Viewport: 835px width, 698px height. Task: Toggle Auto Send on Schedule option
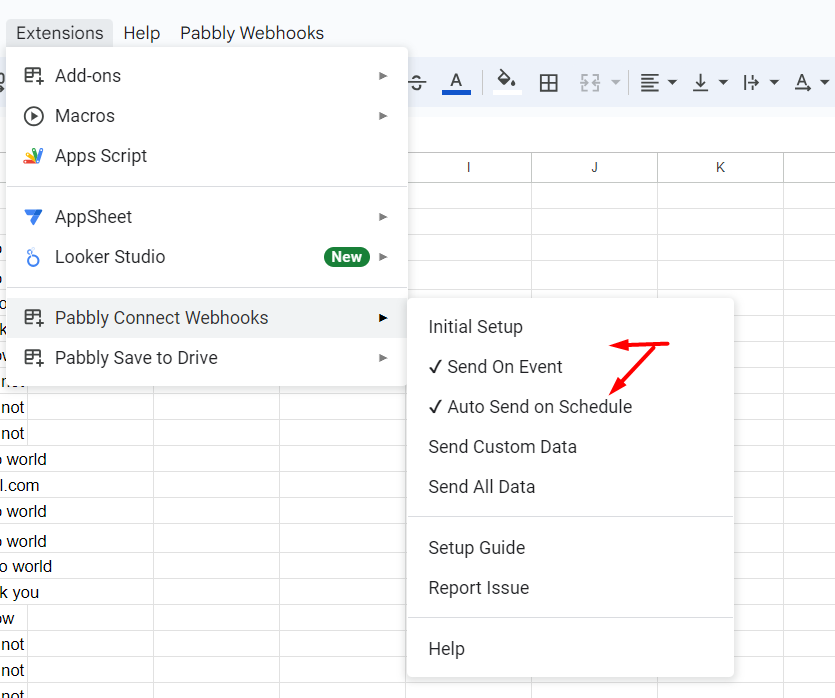[x=570, y=406]
